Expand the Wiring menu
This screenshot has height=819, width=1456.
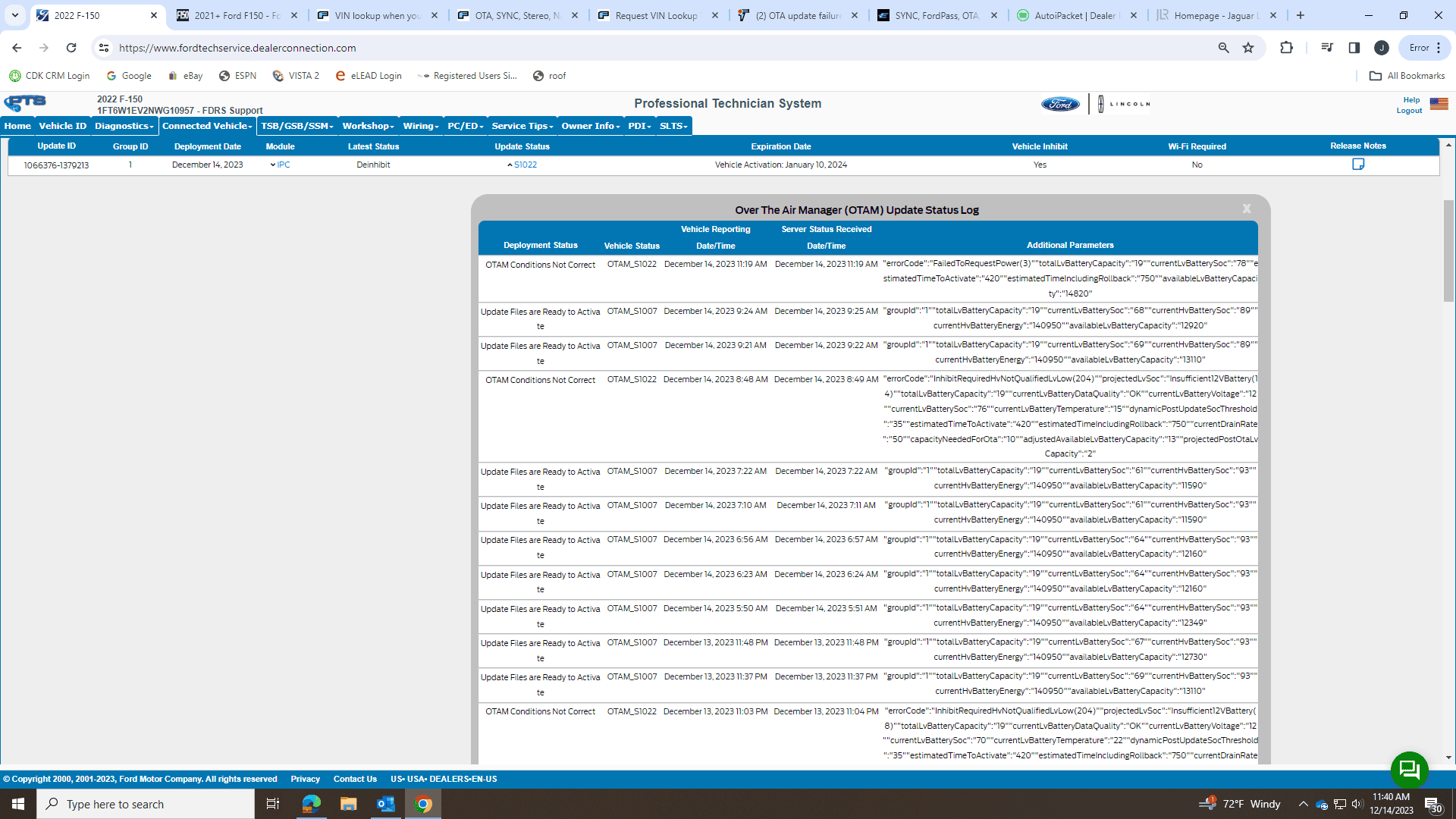coord(421,126)
